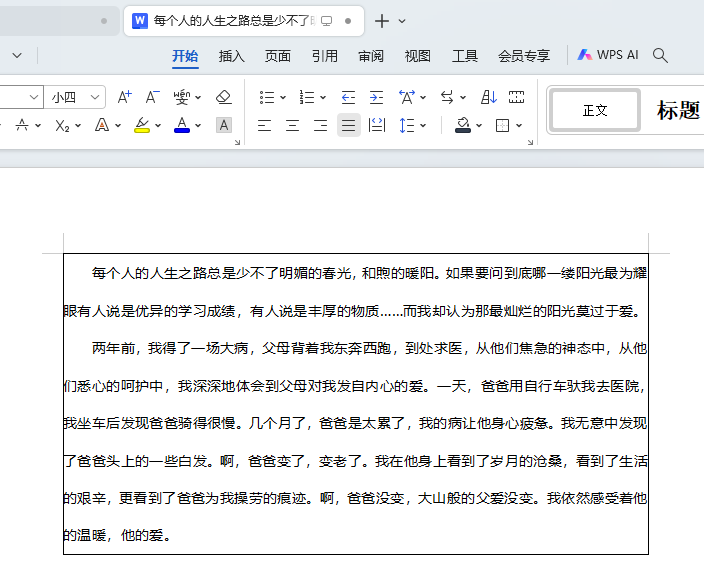Switch to 开始 tab
This screenshot has width=704, height=563.
coord(185,56)
